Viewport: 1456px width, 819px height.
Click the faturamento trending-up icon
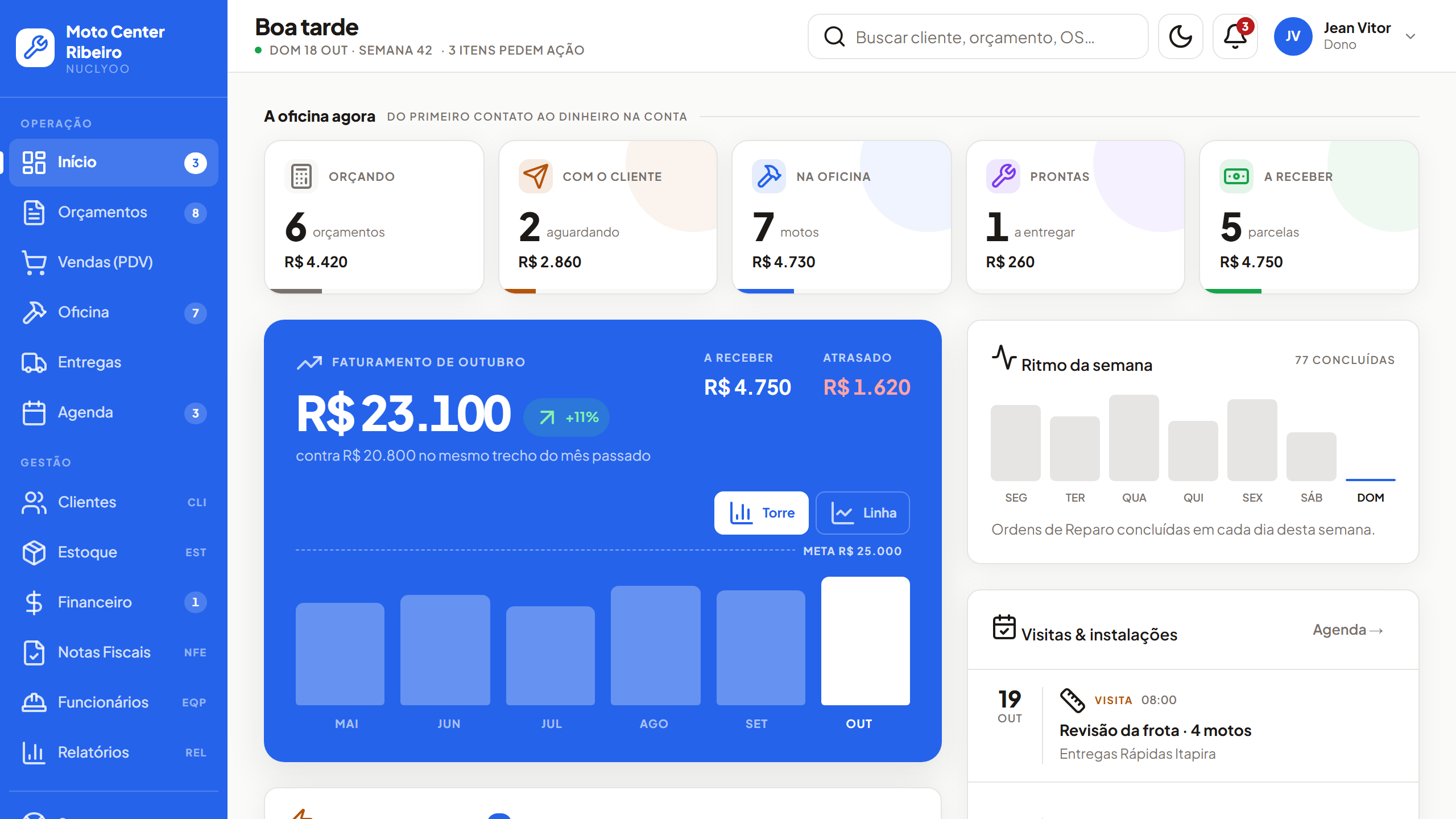[309, 362]
